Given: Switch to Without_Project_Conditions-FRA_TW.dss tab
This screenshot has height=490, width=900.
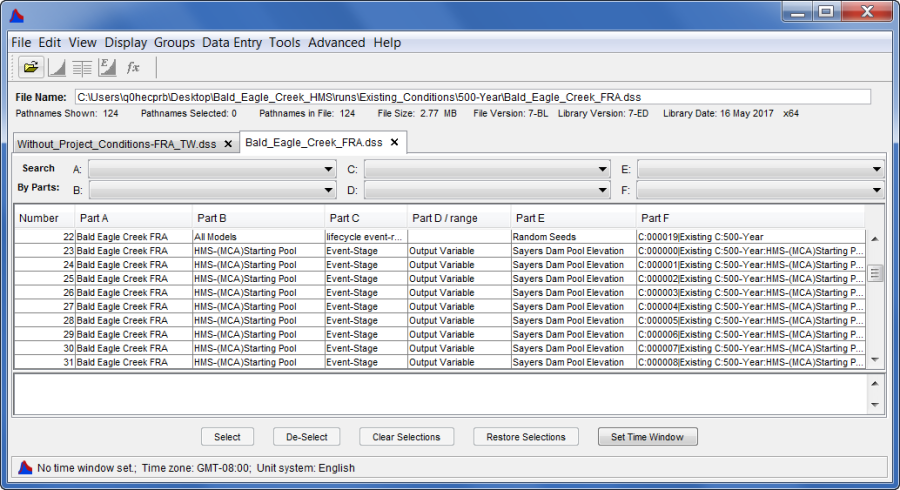Looking at the screenshot, I should click(117, 144).
